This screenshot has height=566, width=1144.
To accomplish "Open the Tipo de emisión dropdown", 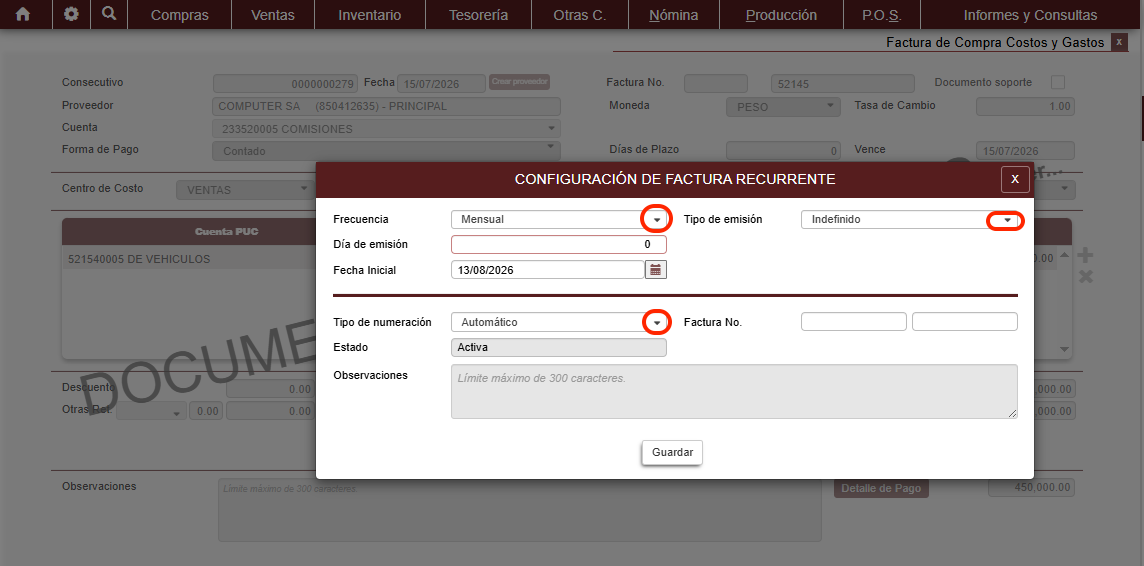I will 1007,220.
